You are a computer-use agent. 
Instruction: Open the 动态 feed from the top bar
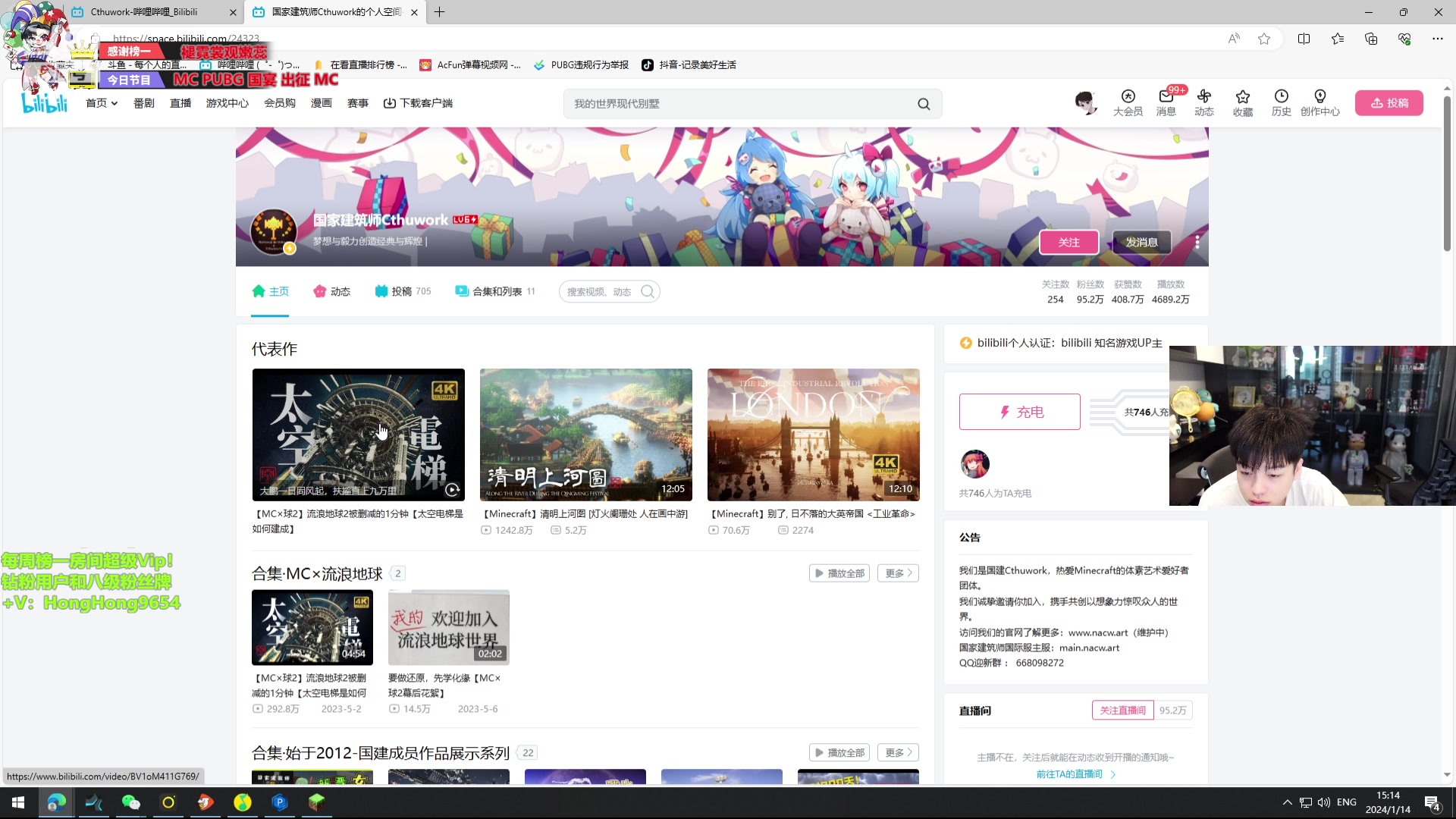tap(1203, 103)
